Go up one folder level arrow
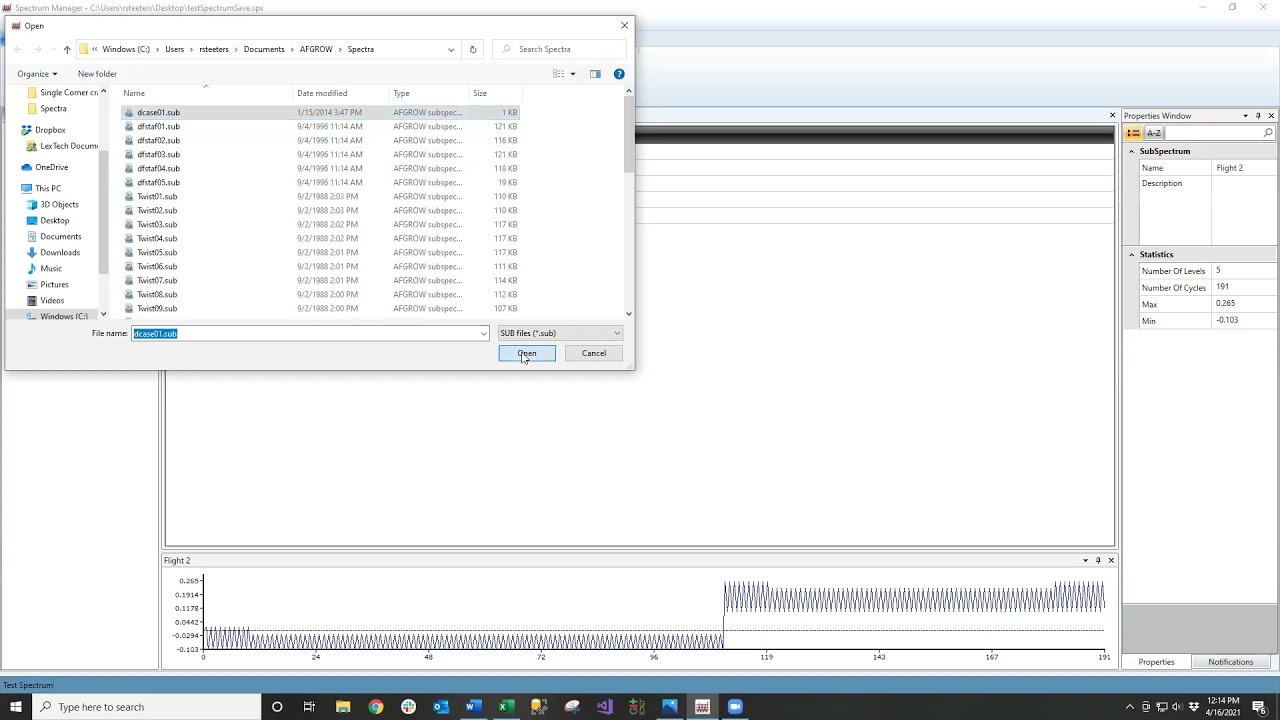This screenshot has height=720, width=1280. (67, 49)
